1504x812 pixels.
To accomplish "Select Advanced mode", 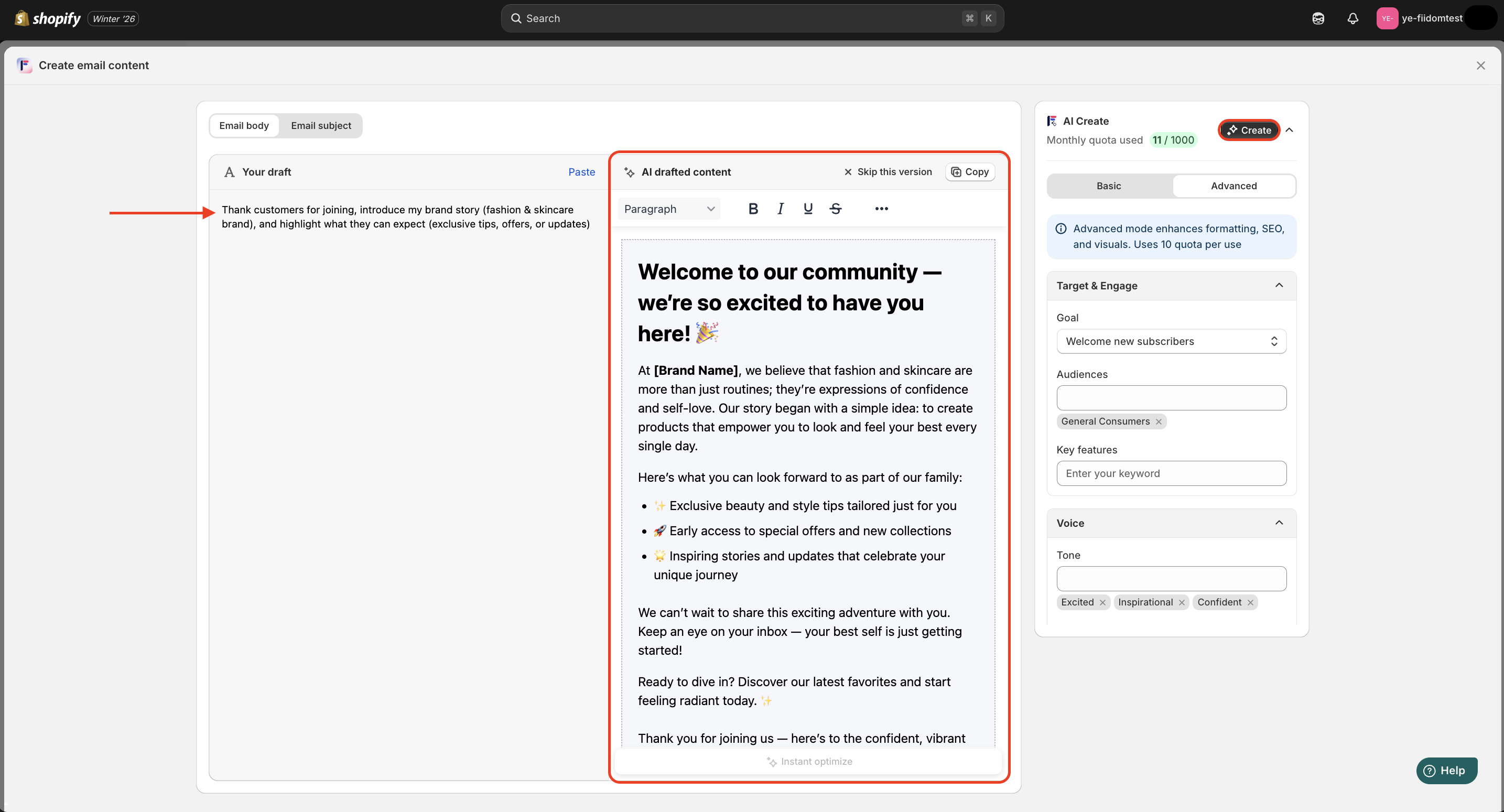I will click(x=1234, y=186).
